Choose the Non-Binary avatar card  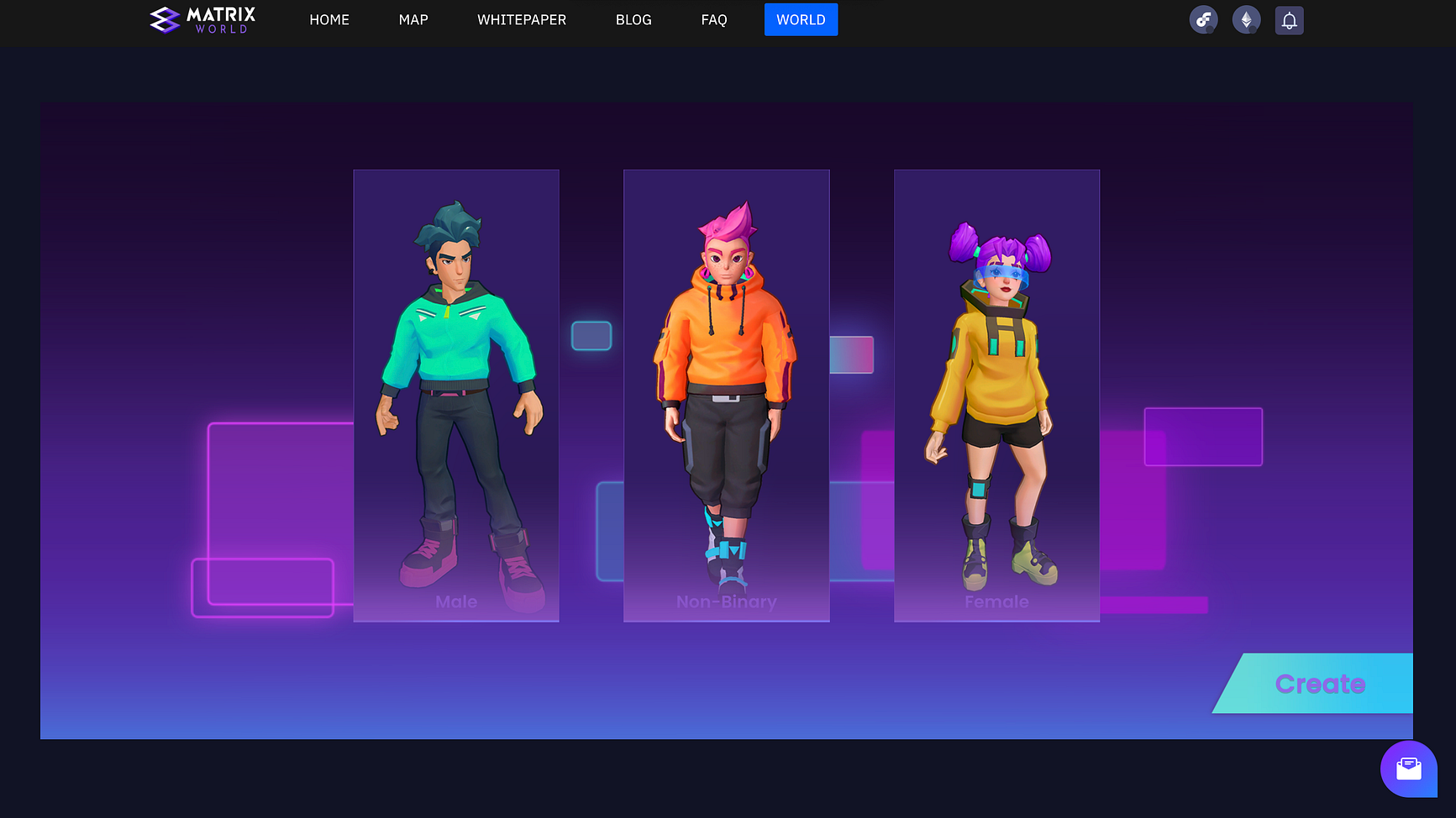click(x=727, y=395)
